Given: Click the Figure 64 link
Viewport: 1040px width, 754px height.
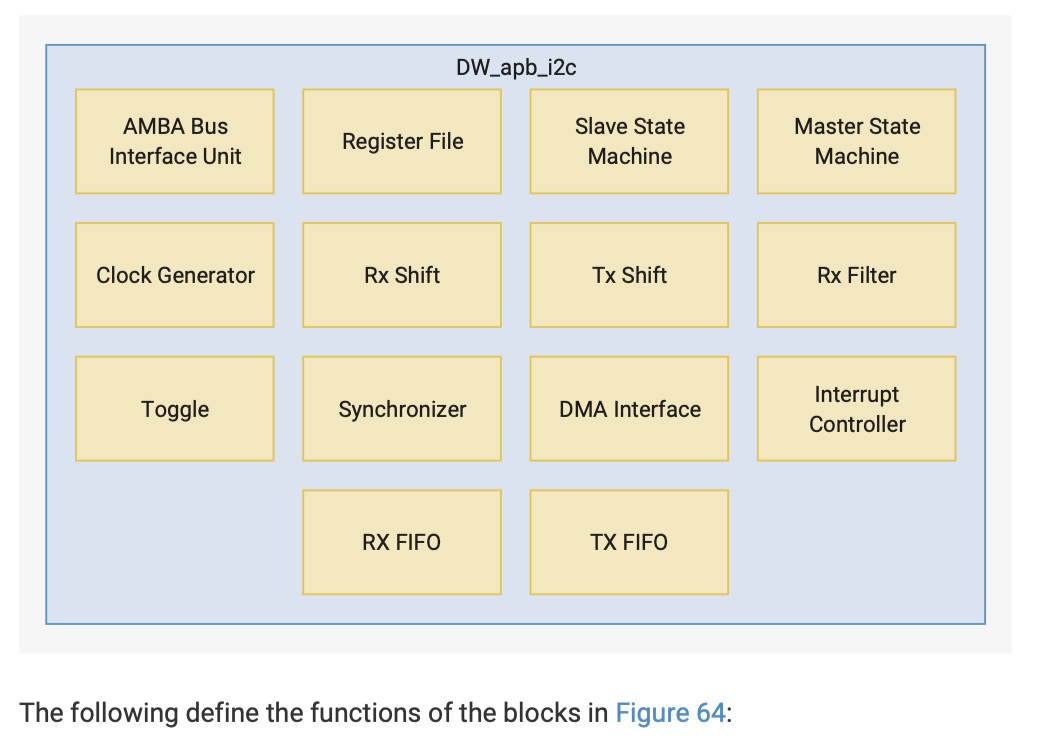Looking at the screenshot, I should pyautogui.click(x=669, y=713).
